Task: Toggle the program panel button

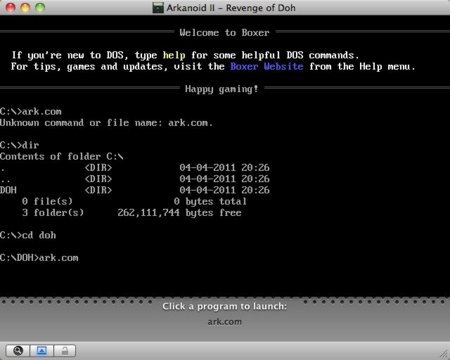Action: (42, 351)
